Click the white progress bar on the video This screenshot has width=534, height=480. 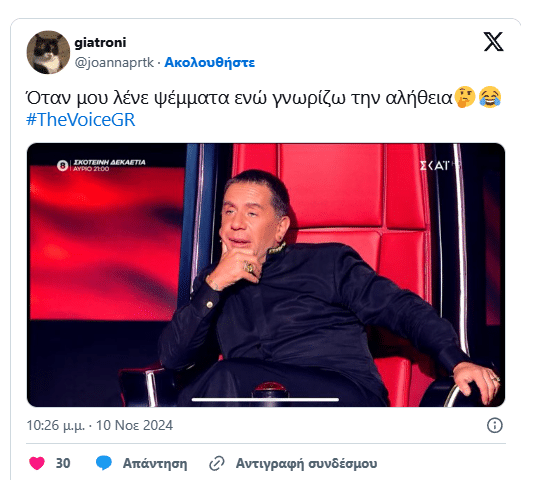pyautogui.click(x=265, y=399)
